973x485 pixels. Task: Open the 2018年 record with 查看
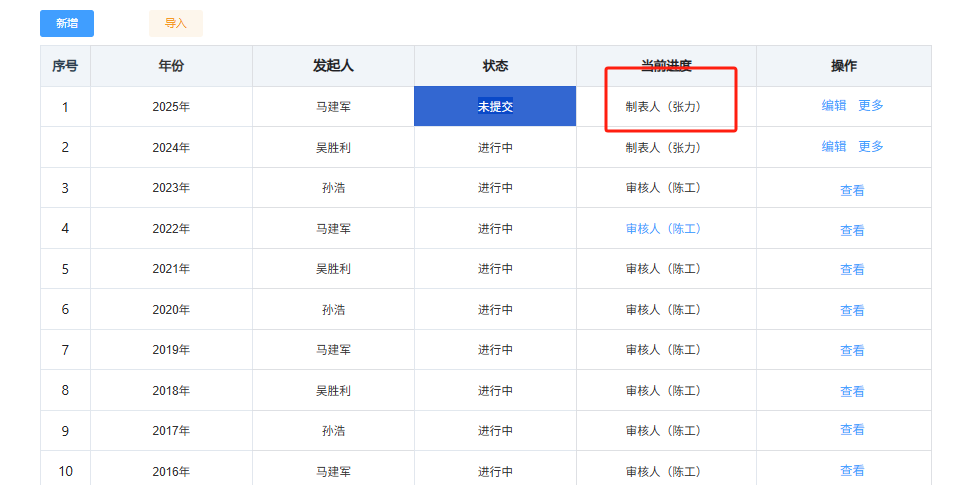click(852, 391)
